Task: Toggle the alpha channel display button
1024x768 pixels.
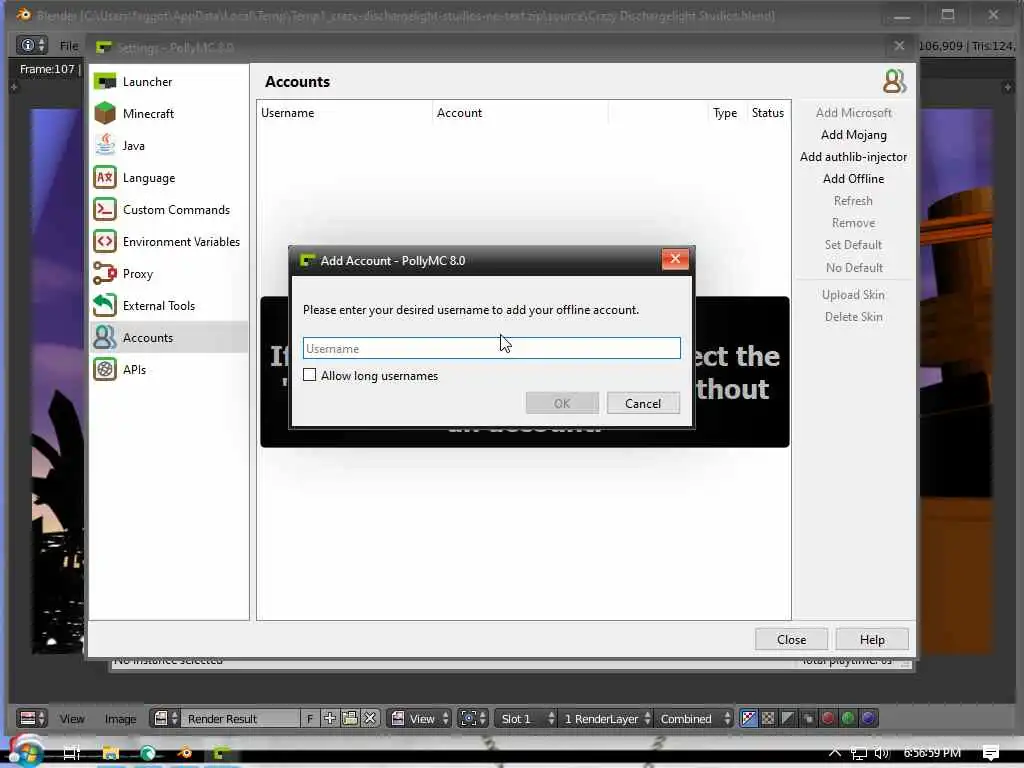Action: 788,718
